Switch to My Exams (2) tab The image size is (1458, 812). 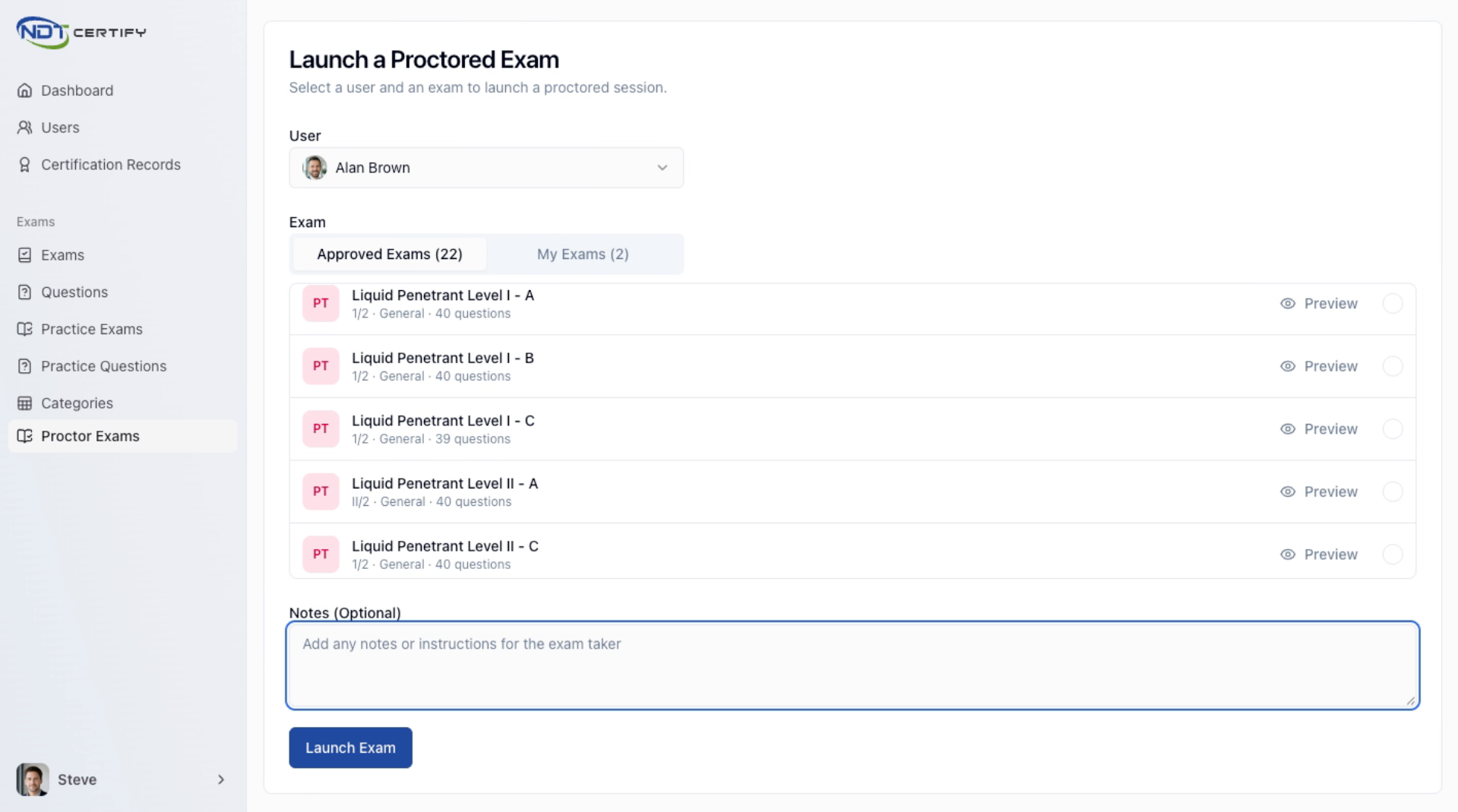583,254
